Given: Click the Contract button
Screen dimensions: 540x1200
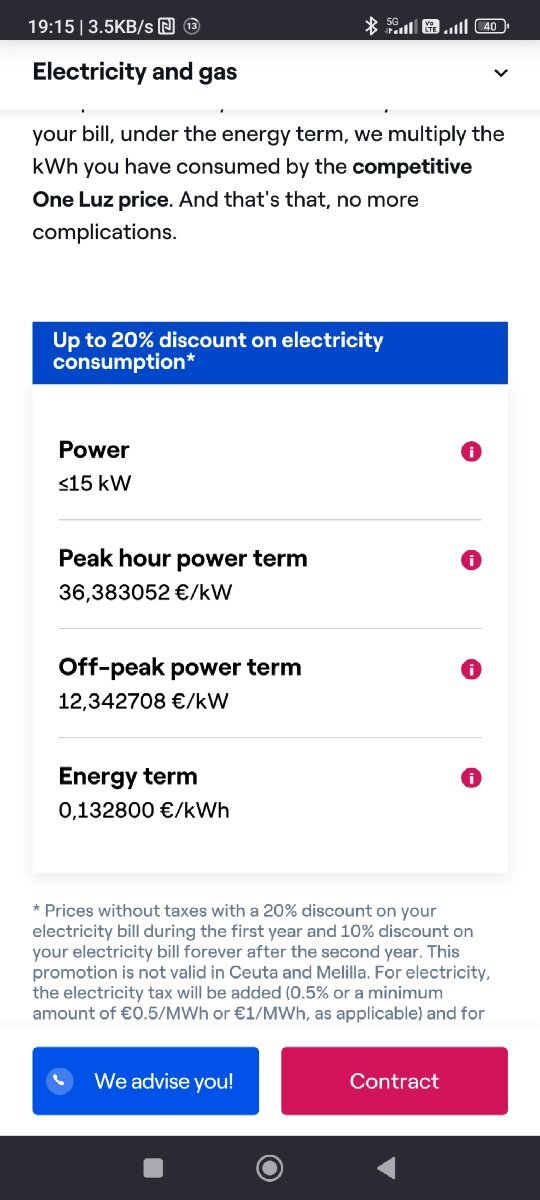Looking at the screenshot, I should click(394, 1081).
